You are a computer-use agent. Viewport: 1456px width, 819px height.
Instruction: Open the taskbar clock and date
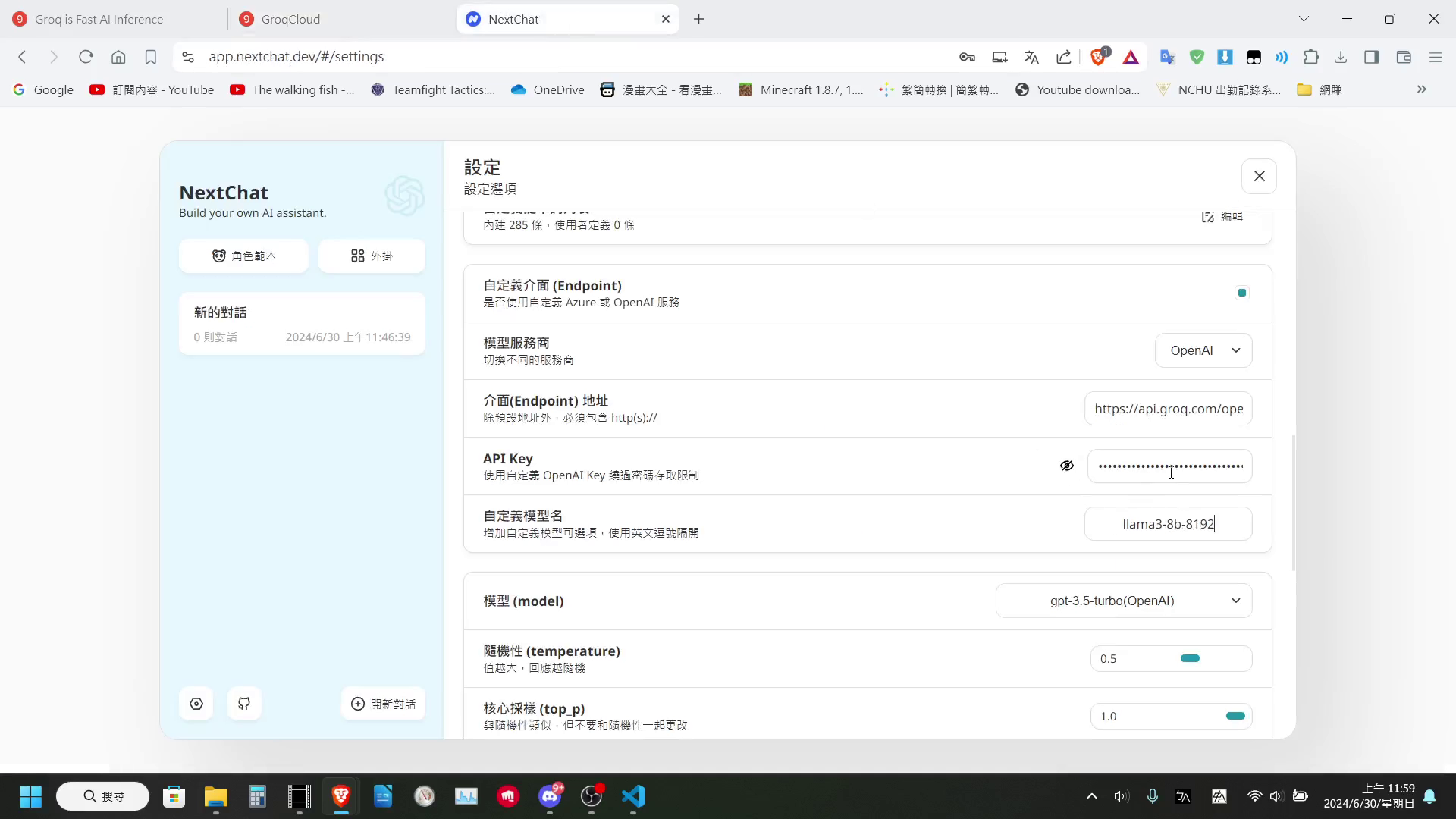click(1369, 796)
